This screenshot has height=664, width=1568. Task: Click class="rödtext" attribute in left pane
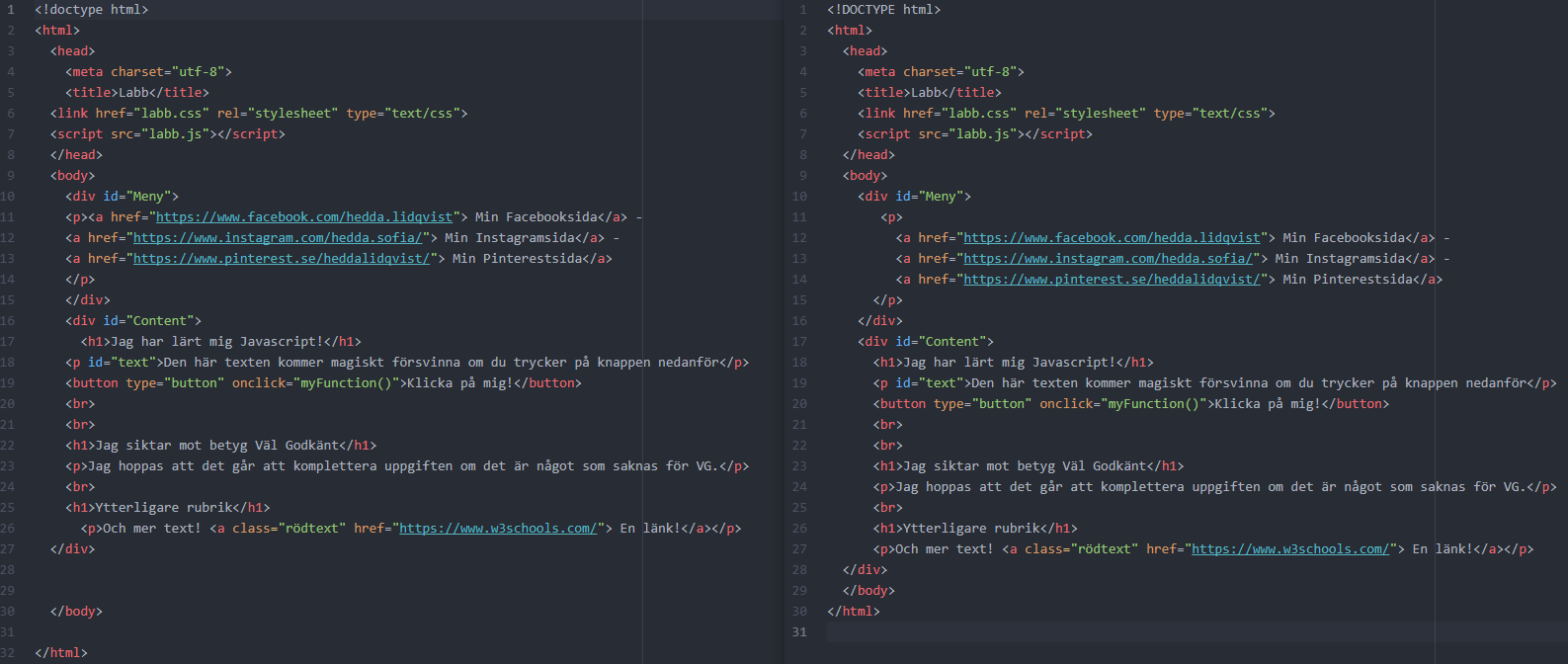[289, 529]
